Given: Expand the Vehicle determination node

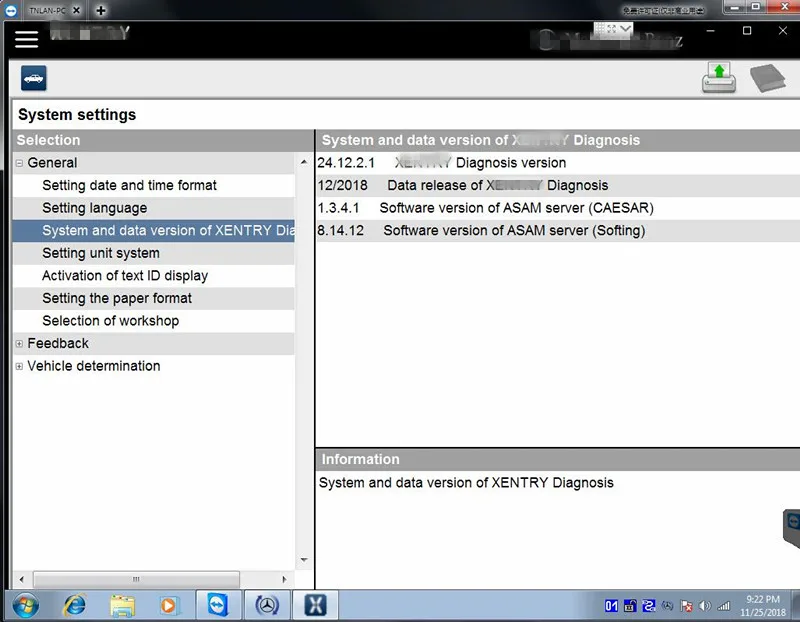Looking at the screenshot, I should [x=19, y=366].
